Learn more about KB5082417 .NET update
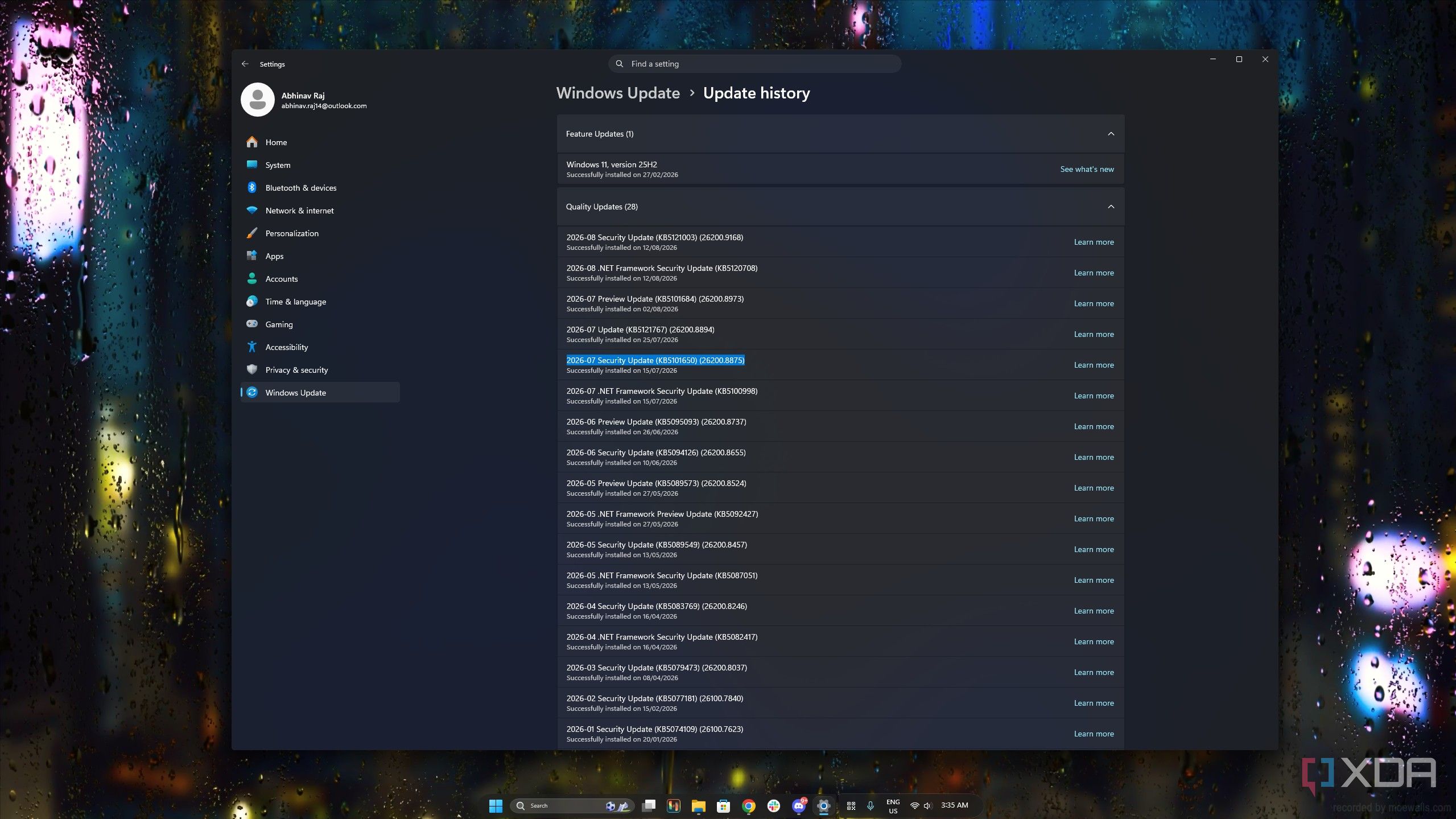Screen dimensions: 1456x819 1094,641
